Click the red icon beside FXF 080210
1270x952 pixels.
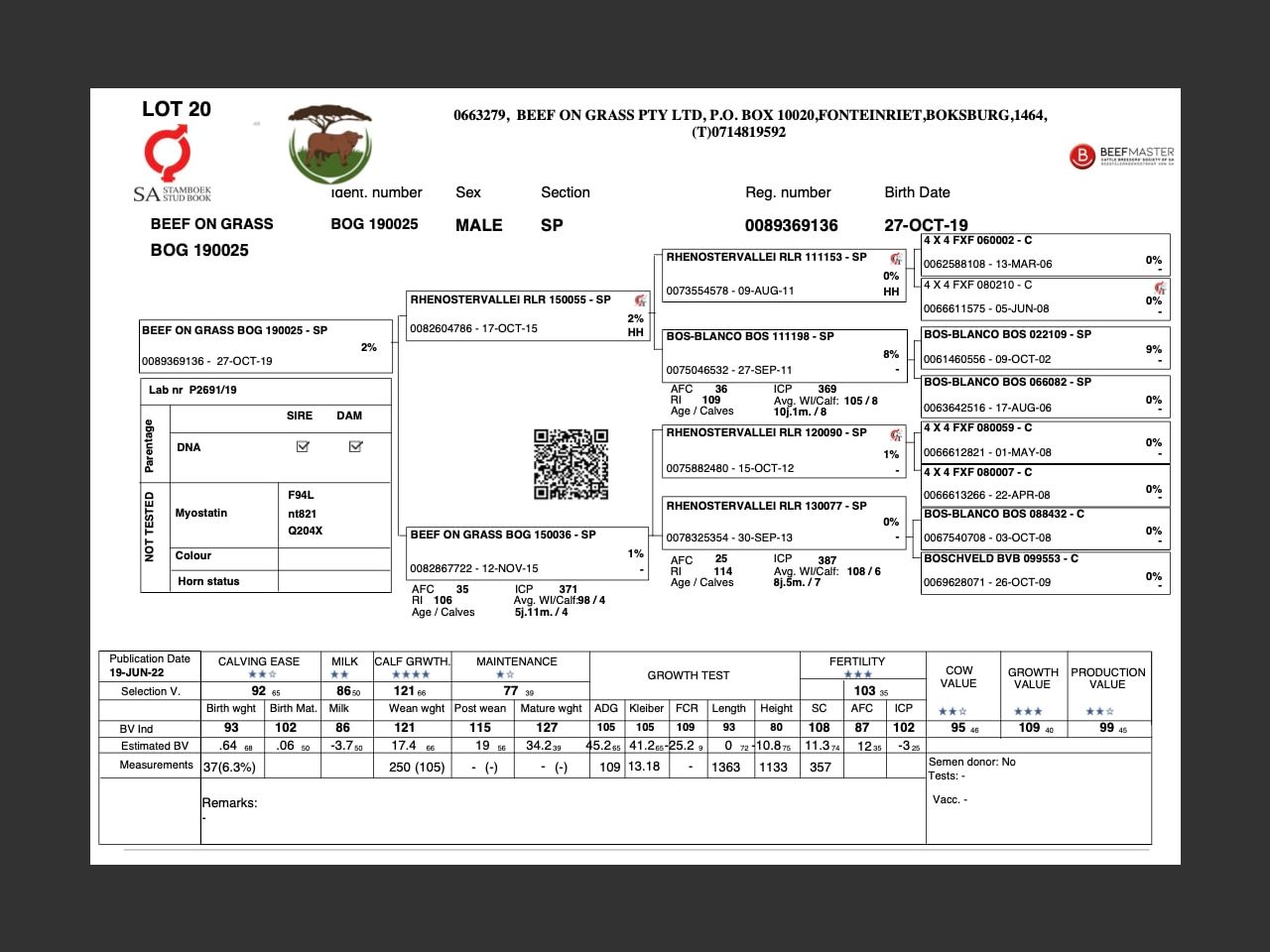click(x=1159, y=287)
